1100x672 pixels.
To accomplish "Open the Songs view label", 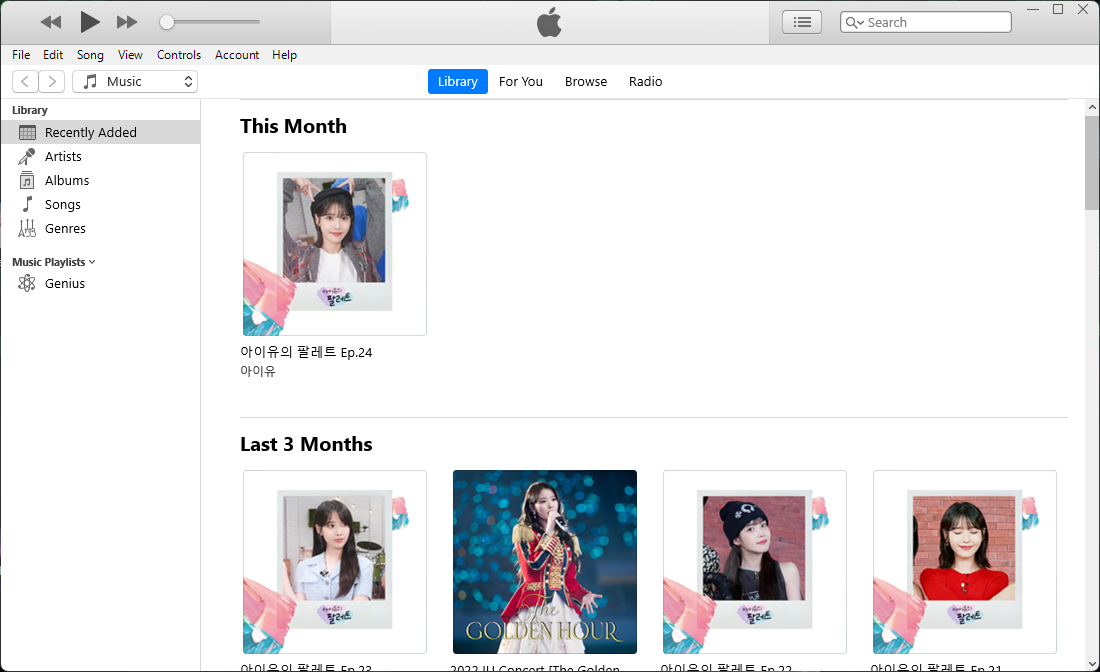I will pos(62,204).
